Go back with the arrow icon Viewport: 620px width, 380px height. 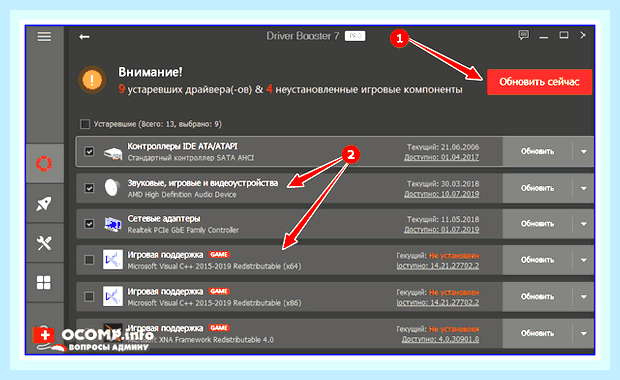tap(84, 37)
